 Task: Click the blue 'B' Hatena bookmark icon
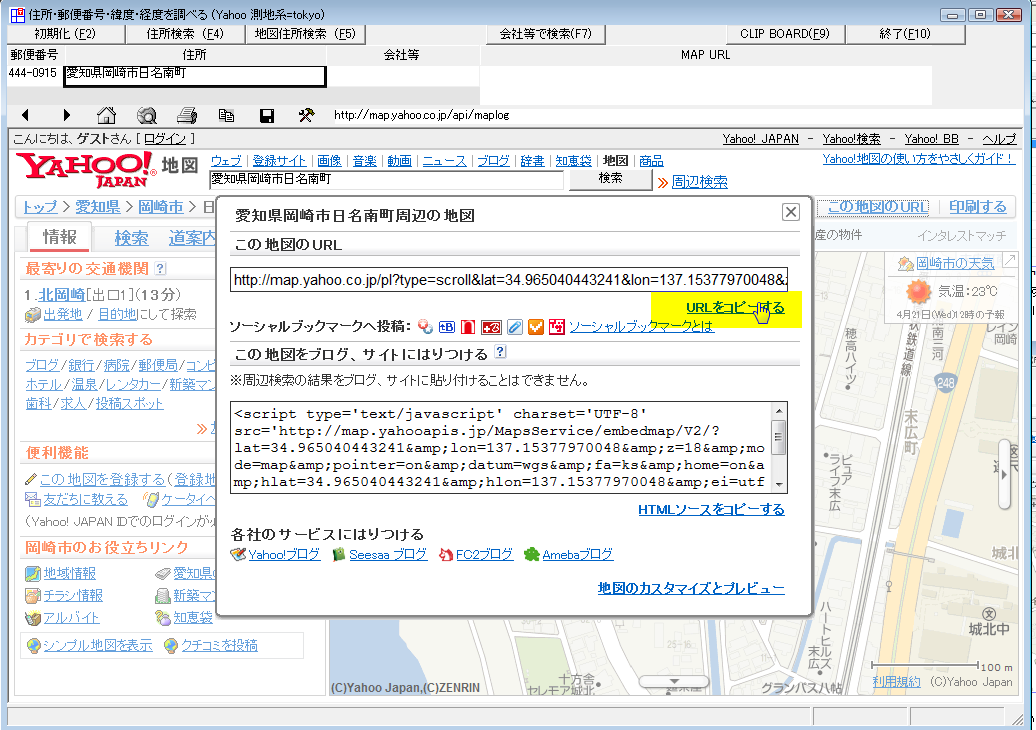(447, 326)
